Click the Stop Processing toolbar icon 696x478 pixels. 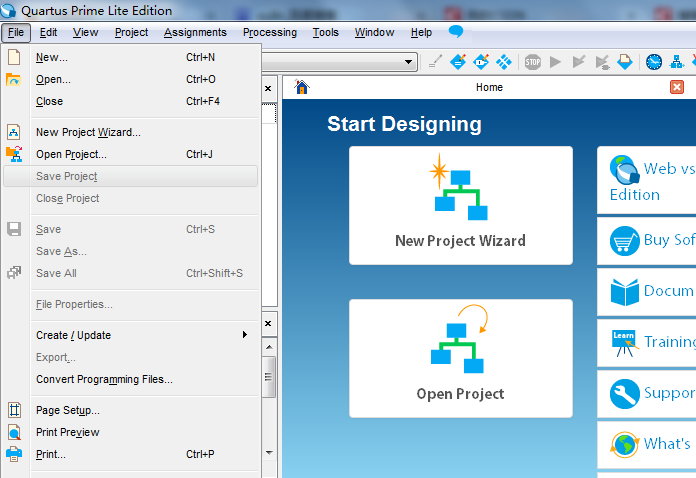pos(533,62)
